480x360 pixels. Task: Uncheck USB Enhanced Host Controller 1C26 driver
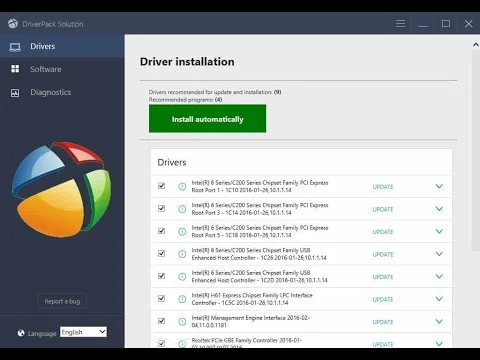(x=161, y=253)
